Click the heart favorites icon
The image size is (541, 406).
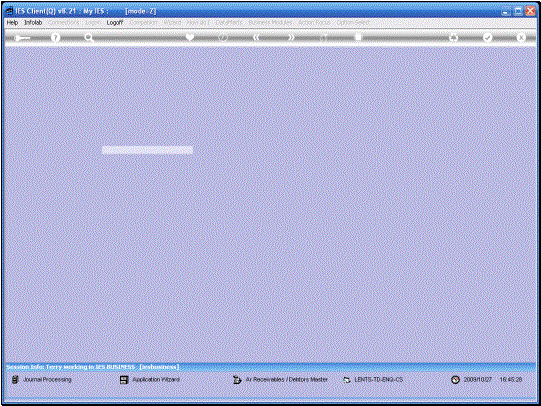[190, 37]
